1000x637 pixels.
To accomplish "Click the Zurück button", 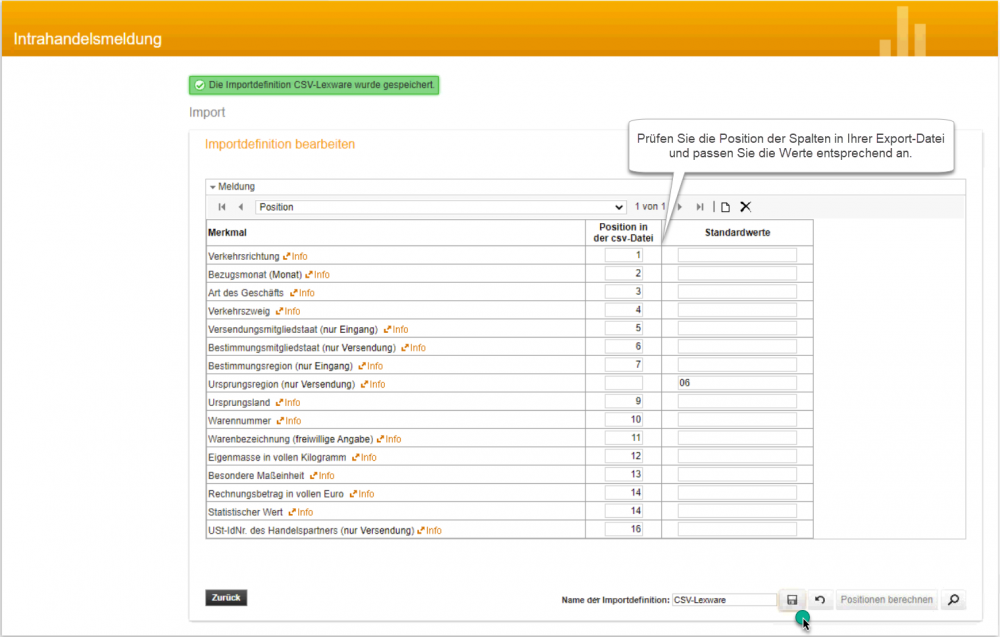I will (226, 597).
